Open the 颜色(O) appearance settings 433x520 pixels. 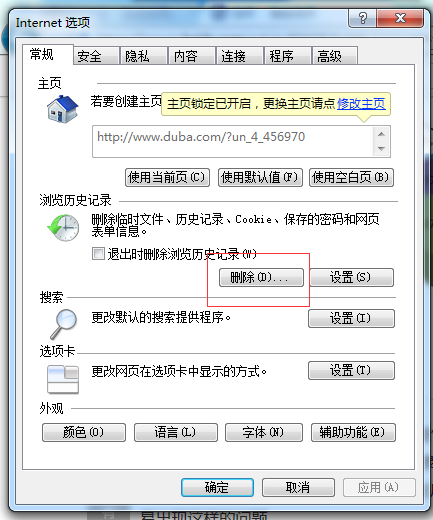coord(84,432)
